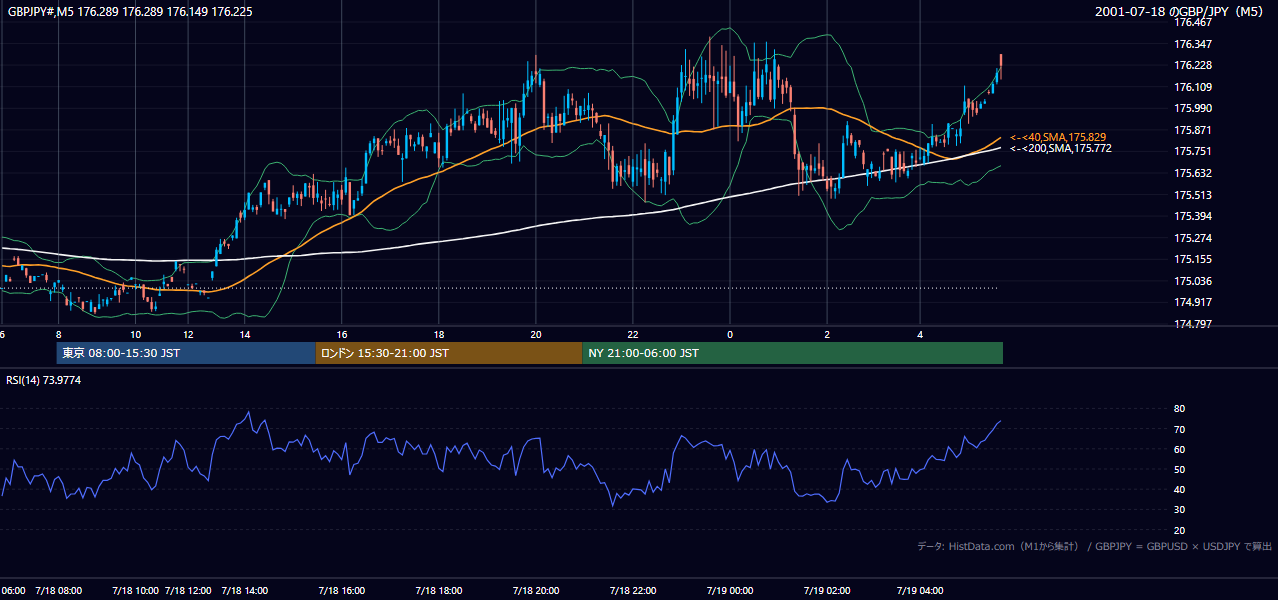Click the 7/18 20:00 bottom date label
Image resolution: width=1278 pixels, height=600 pixels.
536,591
